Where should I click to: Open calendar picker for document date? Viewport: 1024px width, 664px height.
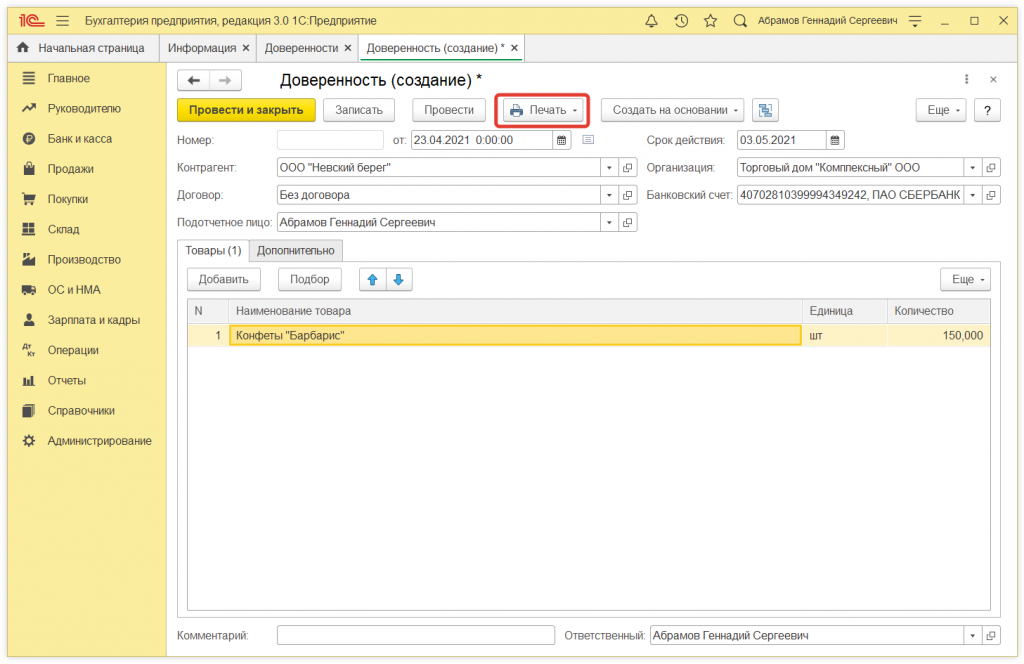(561, 140)
